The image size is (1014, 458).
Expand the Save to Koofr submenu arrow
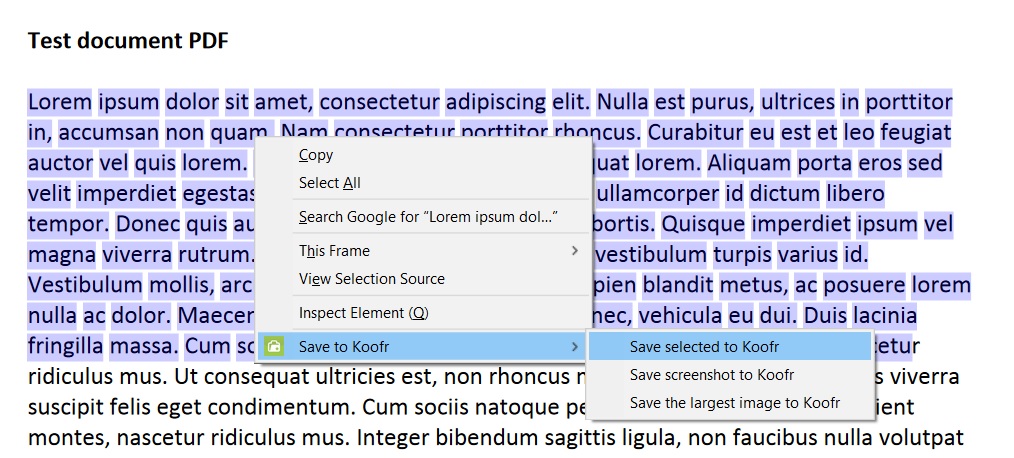coord(574,347)
